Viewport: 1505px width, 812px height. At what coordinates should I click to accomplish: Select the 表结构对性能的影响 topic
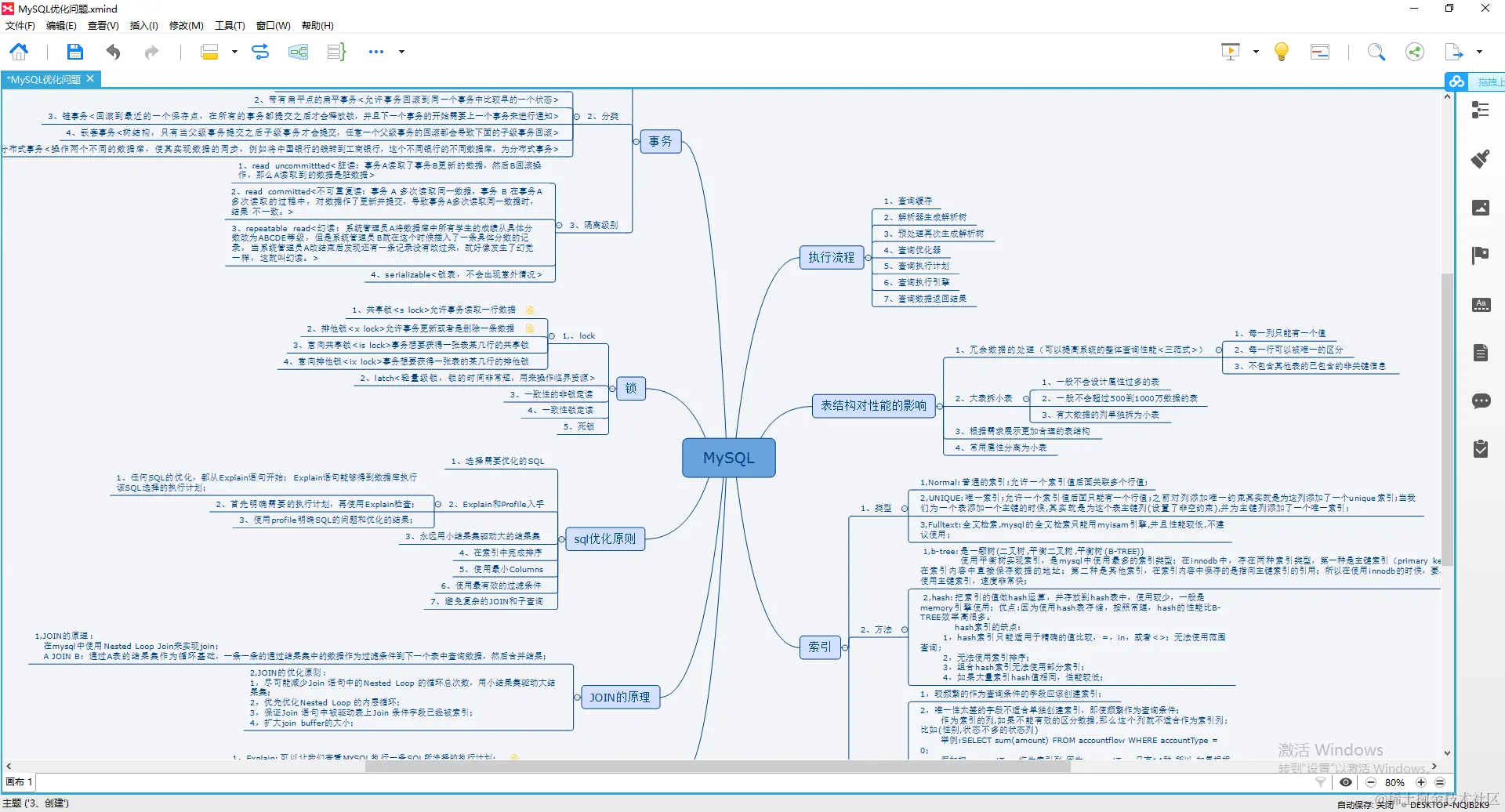(x=874, y=405)
